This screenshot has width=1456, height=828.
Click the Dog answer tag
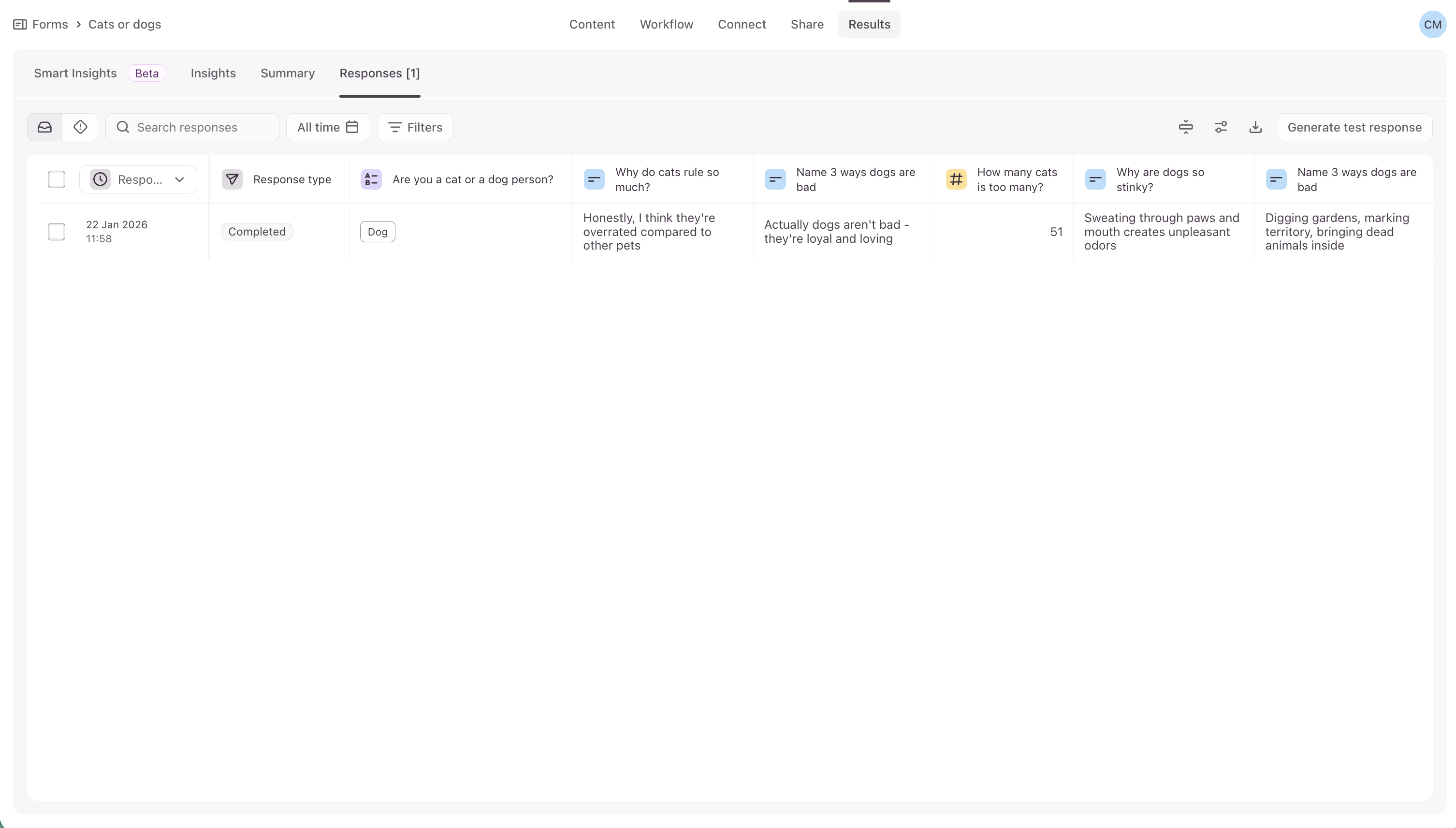pos(378,232)
